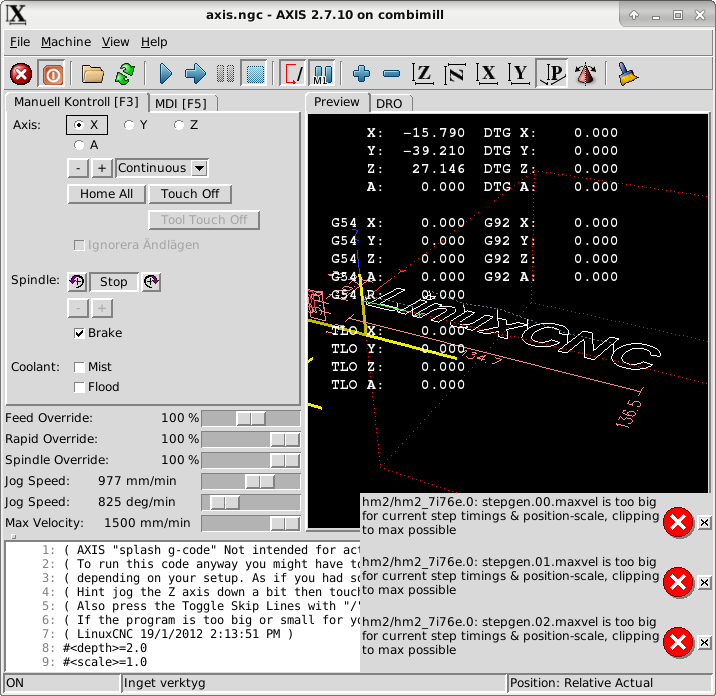716x696 pixels.
Task: Adjust the Rapid Override slider
Action: [x=251, y=439]
